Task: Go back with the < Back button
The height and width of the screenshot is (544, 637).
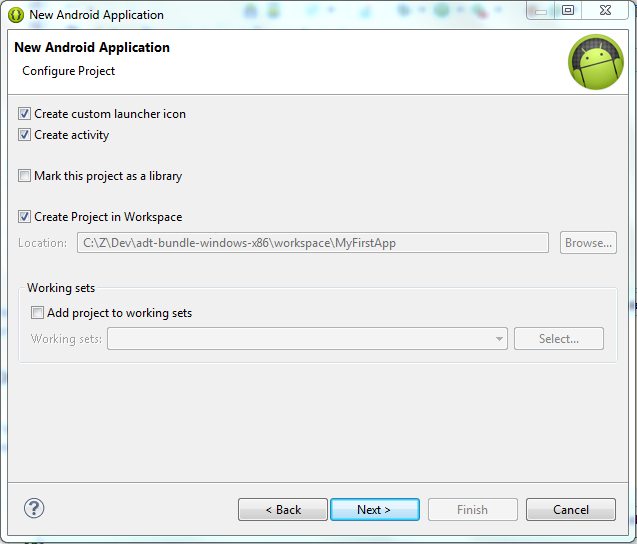Action: [283, 509]
